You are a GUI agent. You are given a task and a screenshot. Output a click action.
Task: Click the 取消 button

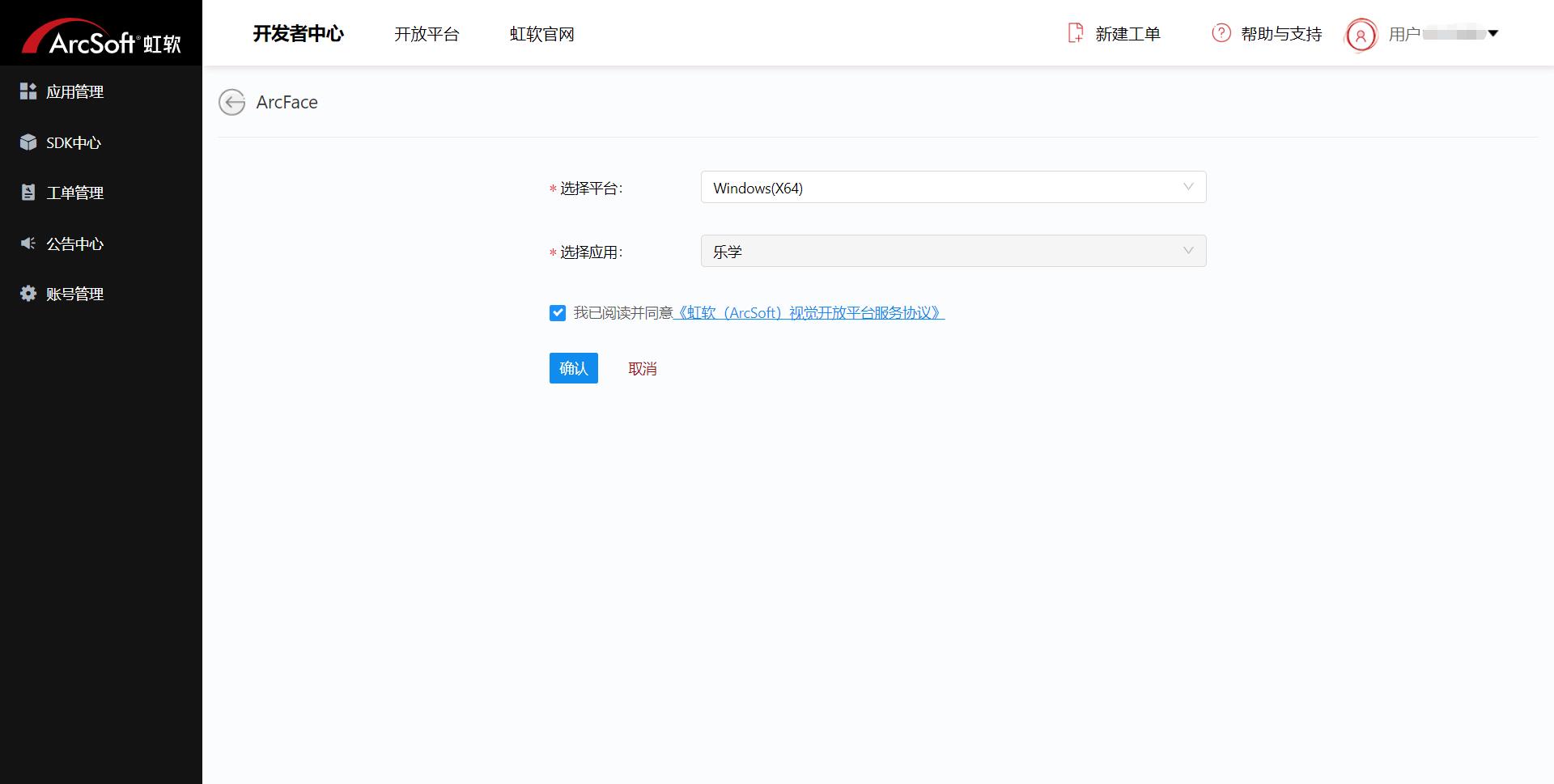[643, 369]
